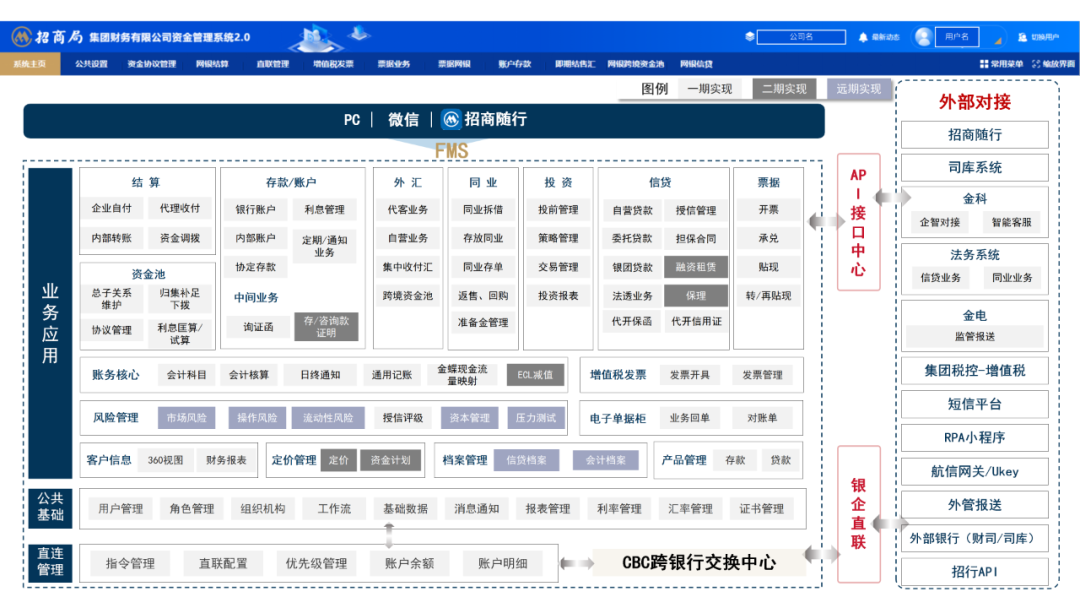Click the 存/咨询款证明 gray box
1080x608 pixels.
(x=326, y=326)
